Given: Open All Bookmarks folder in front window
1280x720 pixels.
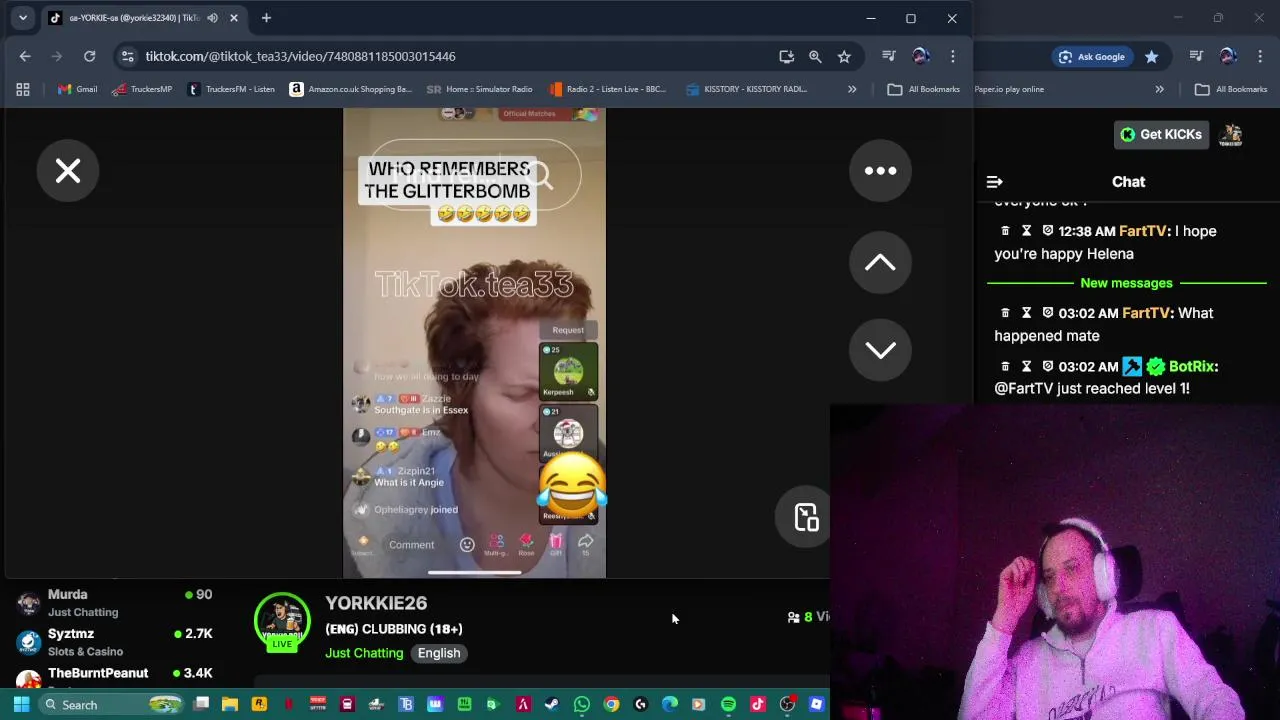Looking at the screenshot, I should (924, 89).
